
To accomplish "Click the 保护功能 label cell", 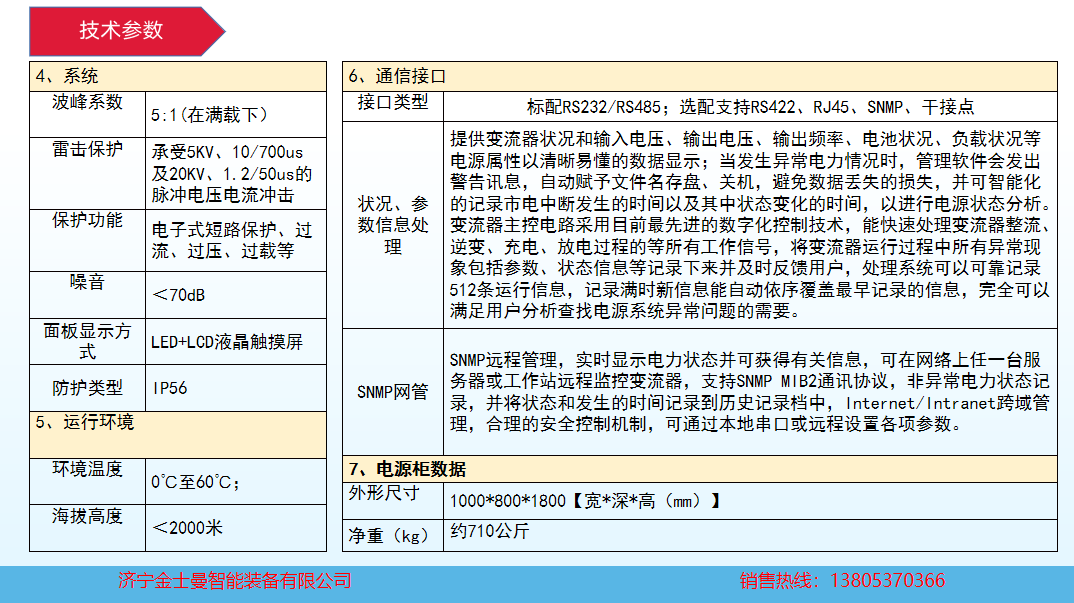I will click(x=88, y=220).
